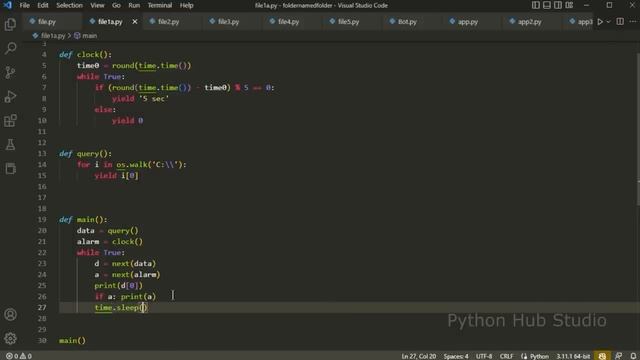Open the Edit menu

[42, 5]
